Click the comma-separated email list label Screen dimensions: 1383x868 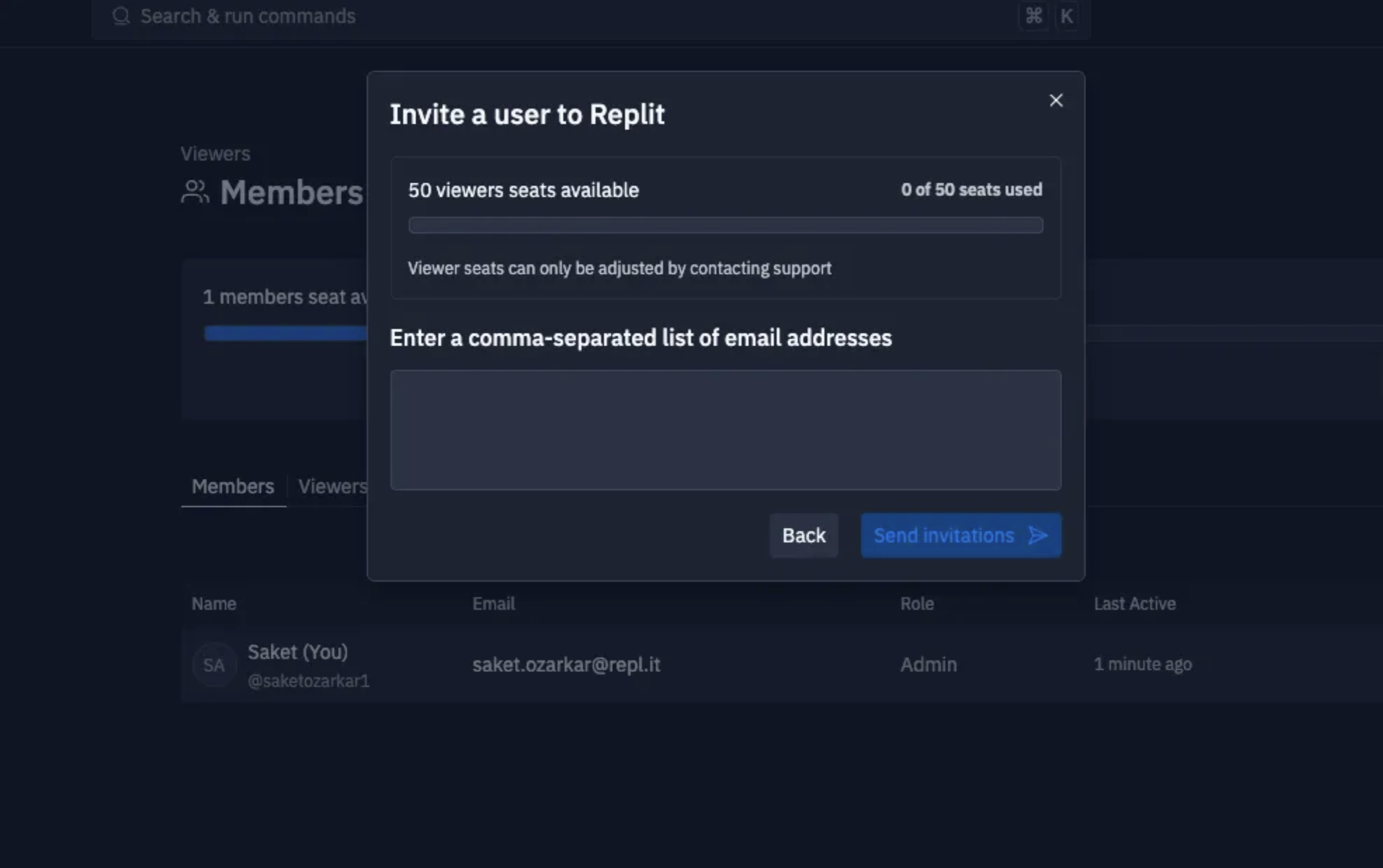tap(641, 337)
